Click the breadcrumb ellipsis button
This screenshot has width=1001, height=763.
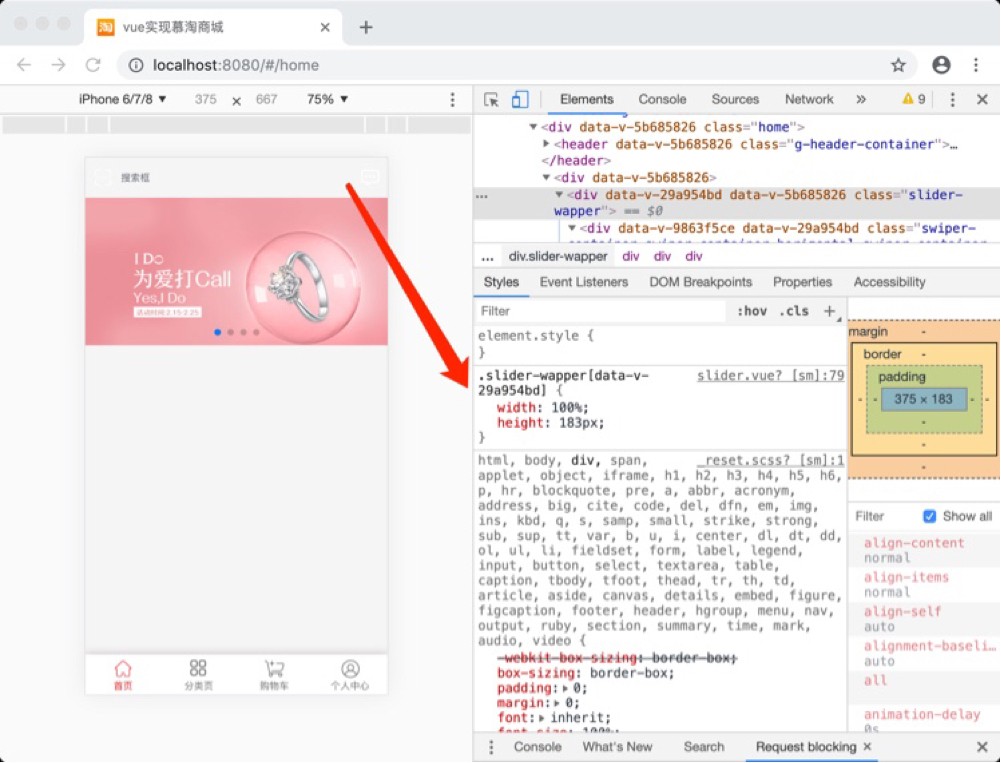pyautogui.click(x=488, y=257)
